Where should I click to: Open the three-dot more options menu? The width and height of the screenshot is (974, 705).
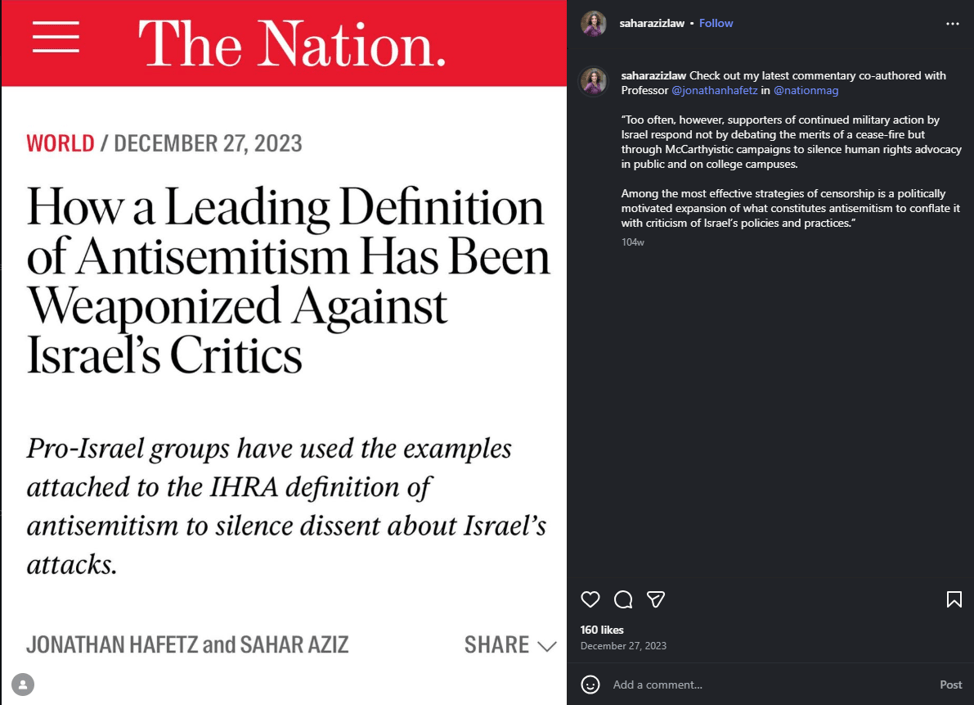(952, 24)
